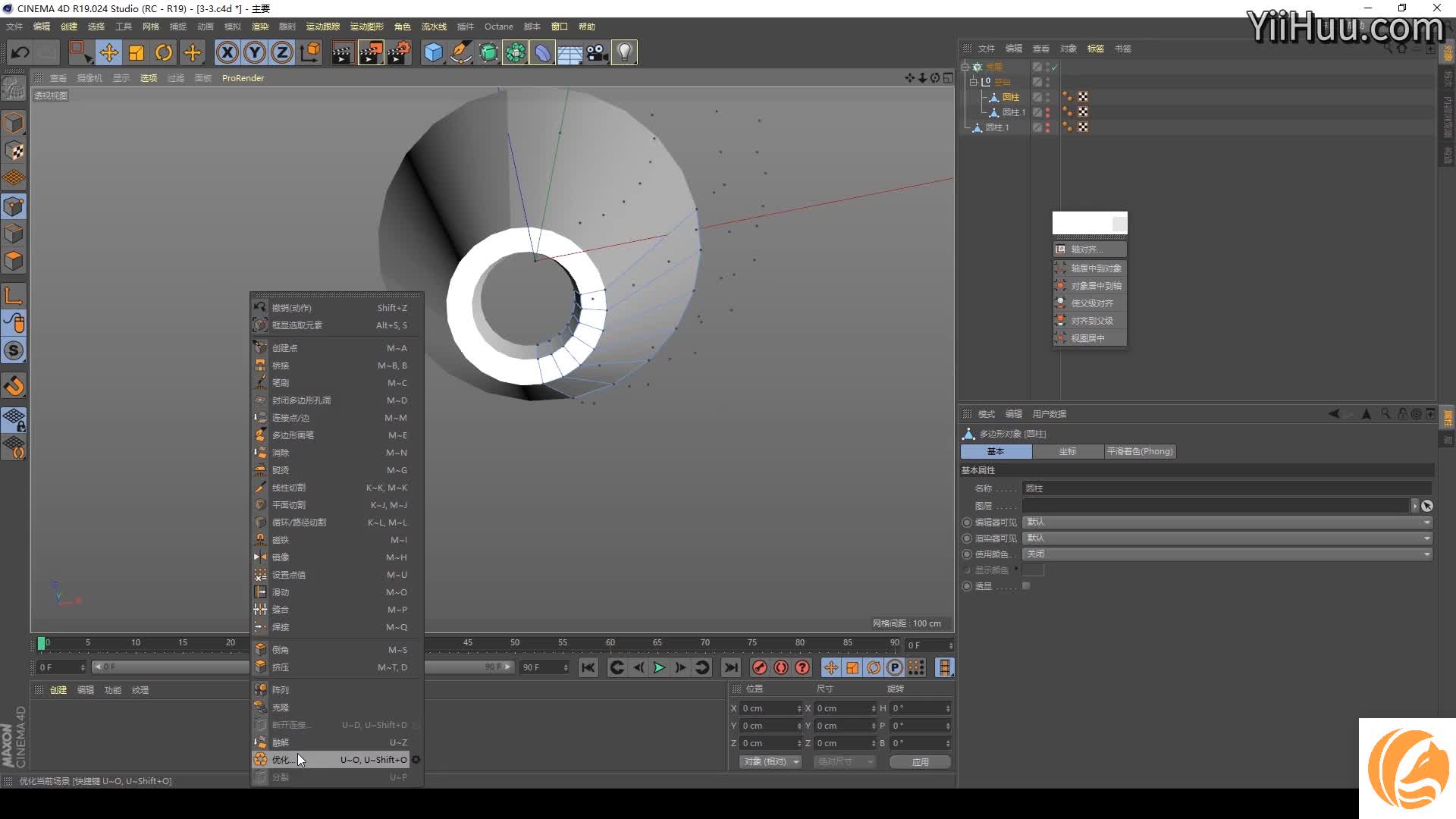This screenshot has width=1456, height=819.
Task: Open Edit Render Settings icon
Action: 399,52
